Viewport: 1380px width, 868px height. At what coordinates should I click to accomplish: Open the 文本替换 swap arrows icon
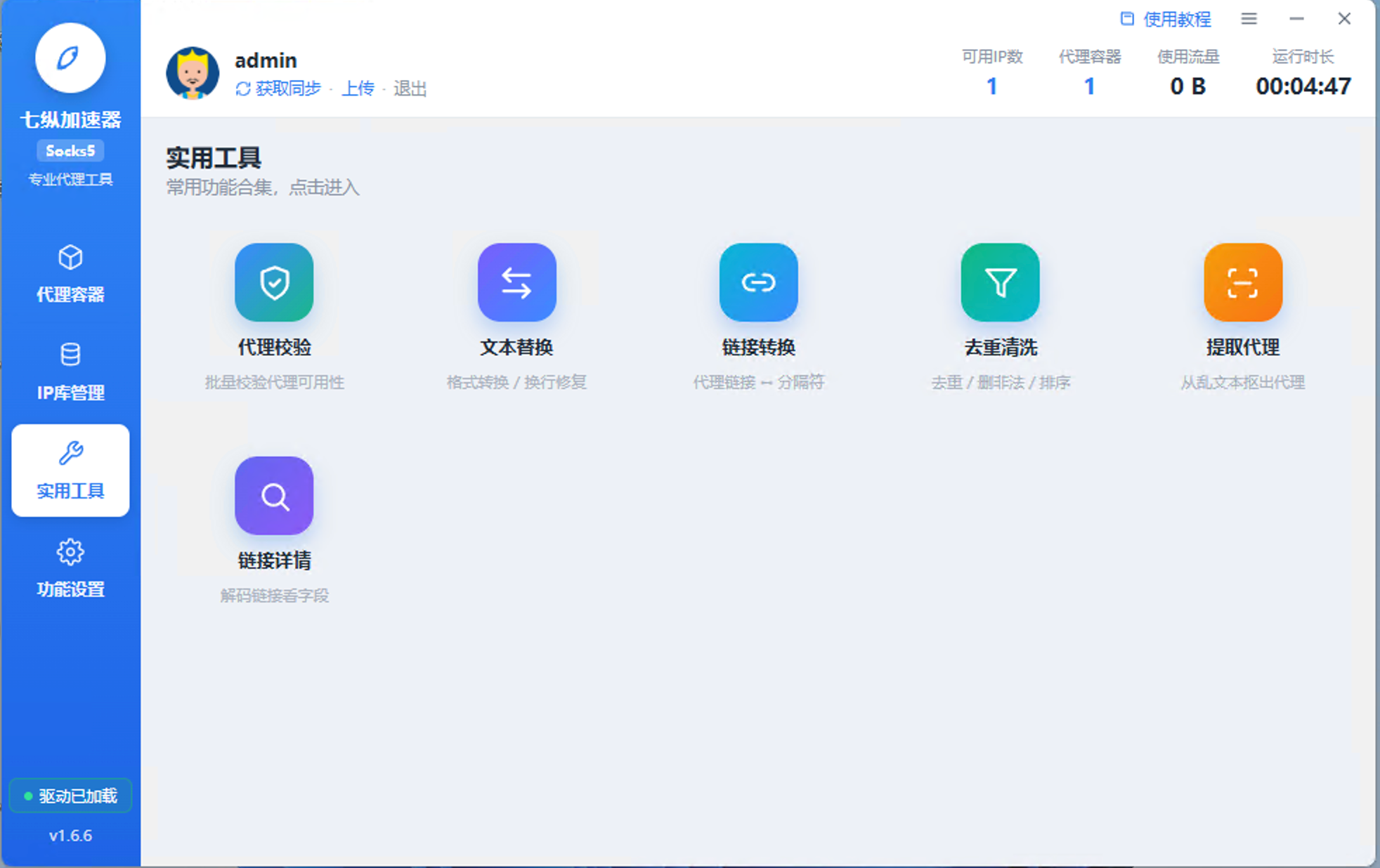point(516,282)
